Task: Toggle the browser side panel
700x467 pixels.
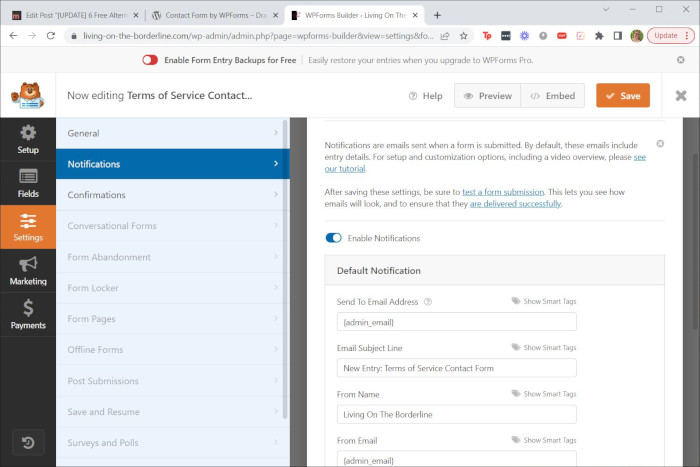Action: pyautogui.click(x=617, y=36)
